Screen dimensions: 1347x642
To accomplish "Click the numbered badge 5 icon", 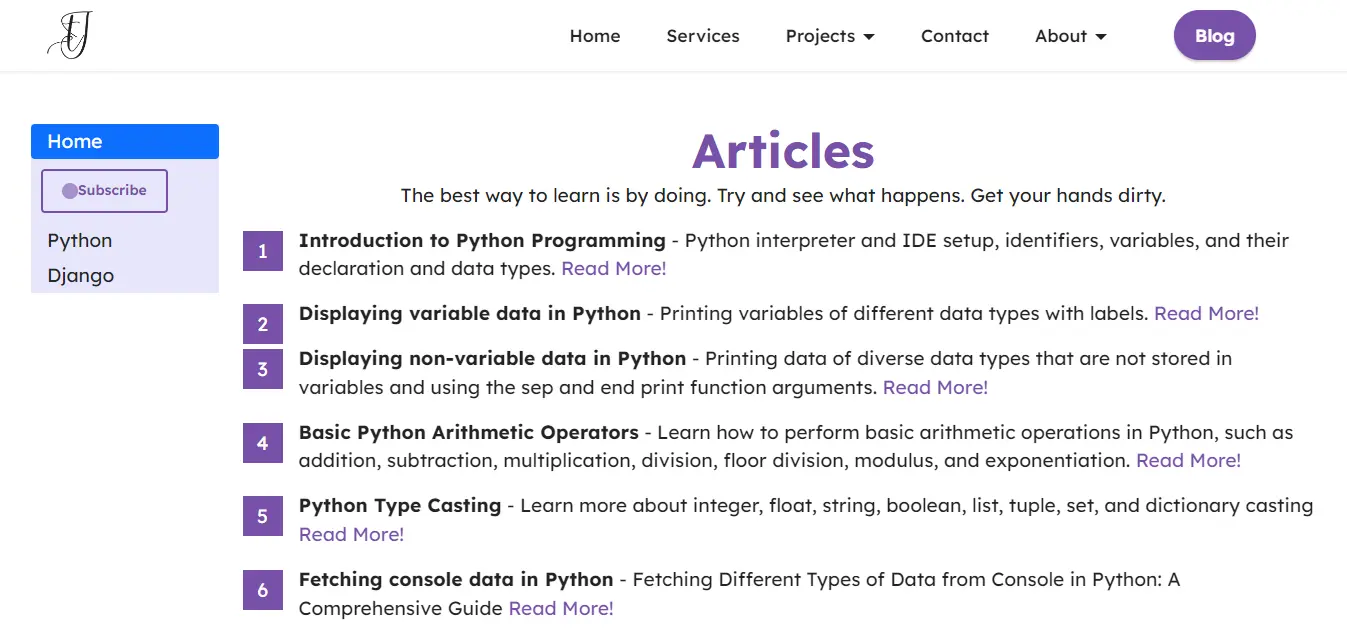I will pyautogui.click(x=263, y=516).
